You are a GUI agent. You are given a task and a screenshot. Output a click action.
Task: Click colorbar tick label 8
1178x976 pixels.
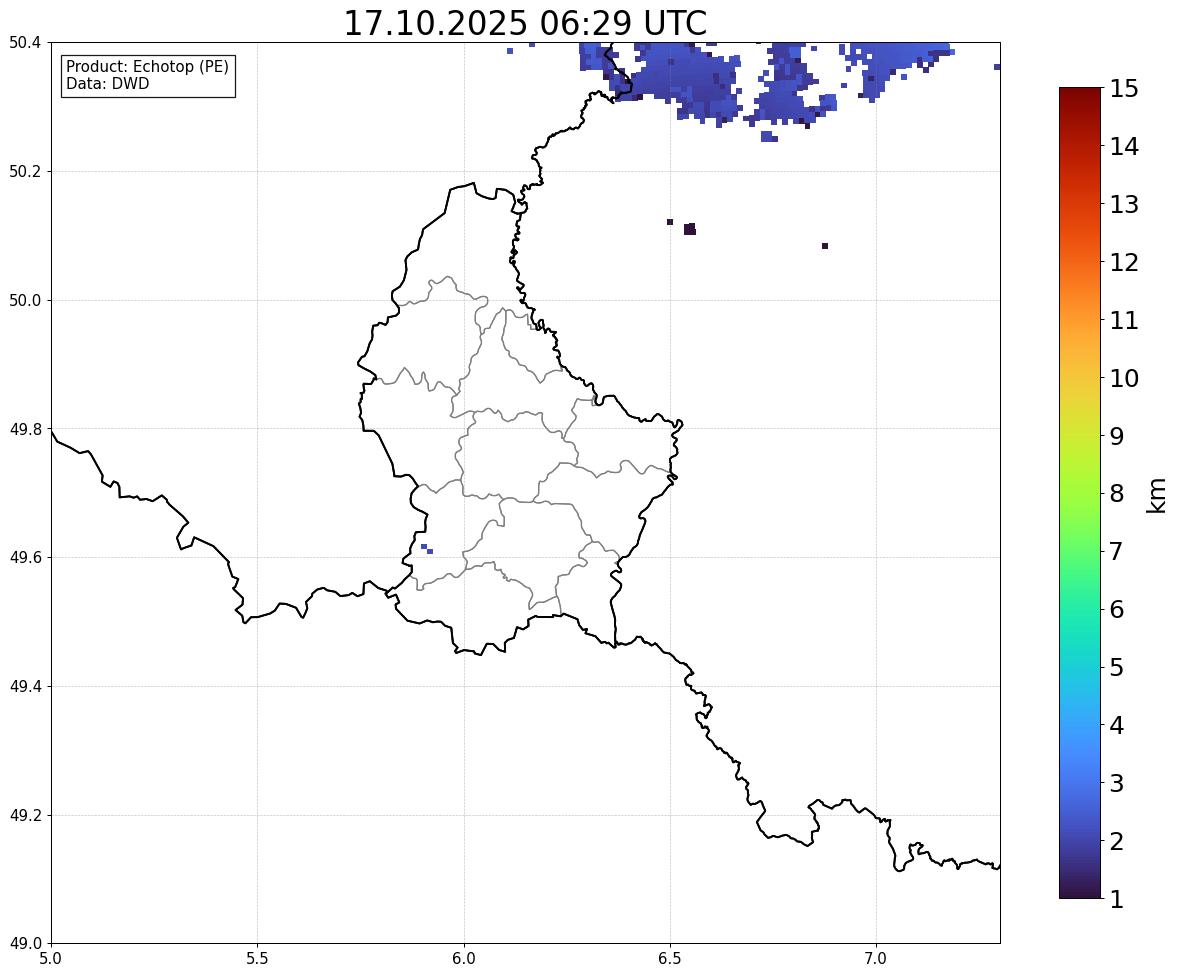[x=1117, y=494]
